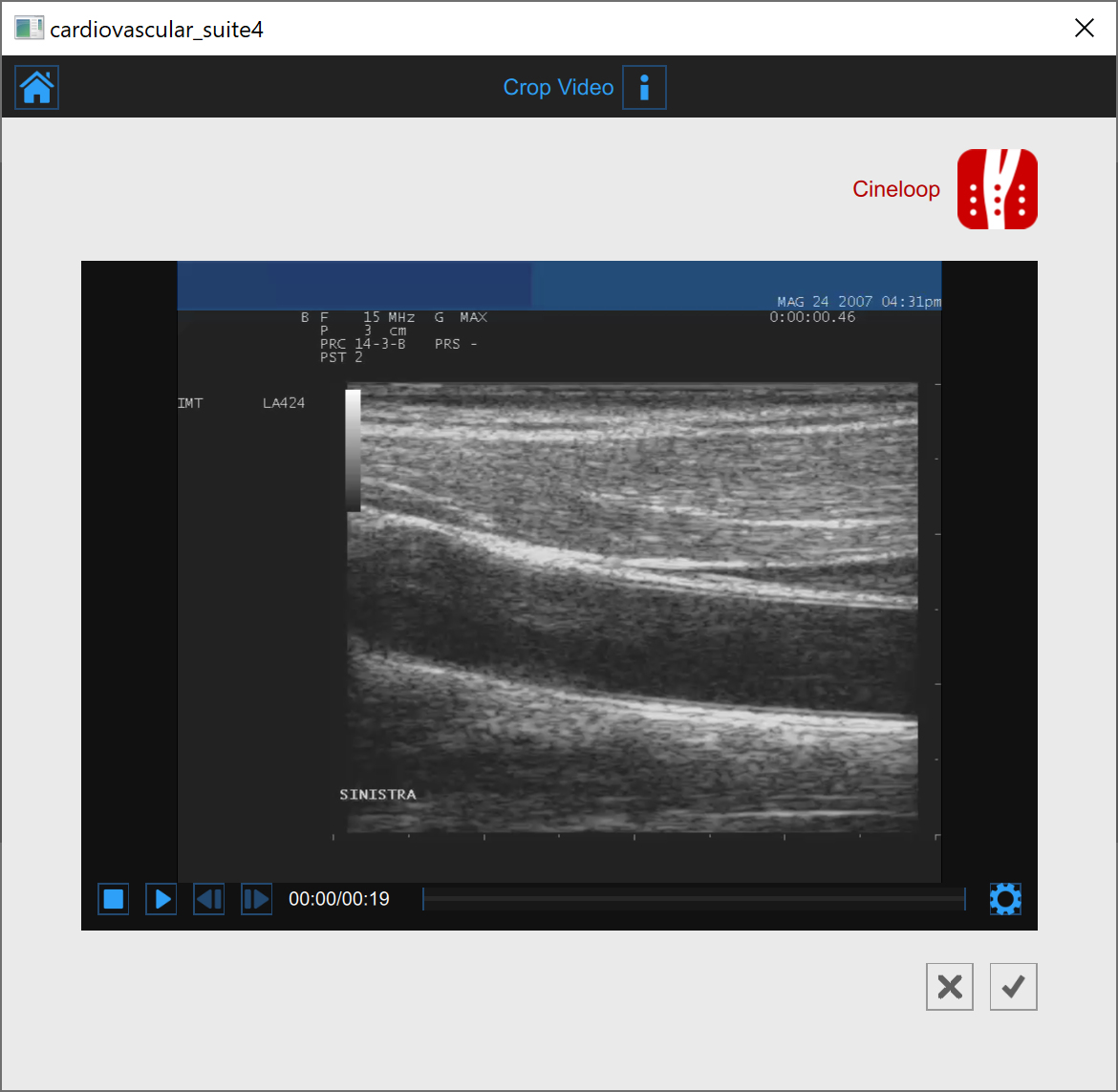Screen dimensions: 1118x1092
Task: Play the ultrasound cineloop
Action: pos(161,899)
